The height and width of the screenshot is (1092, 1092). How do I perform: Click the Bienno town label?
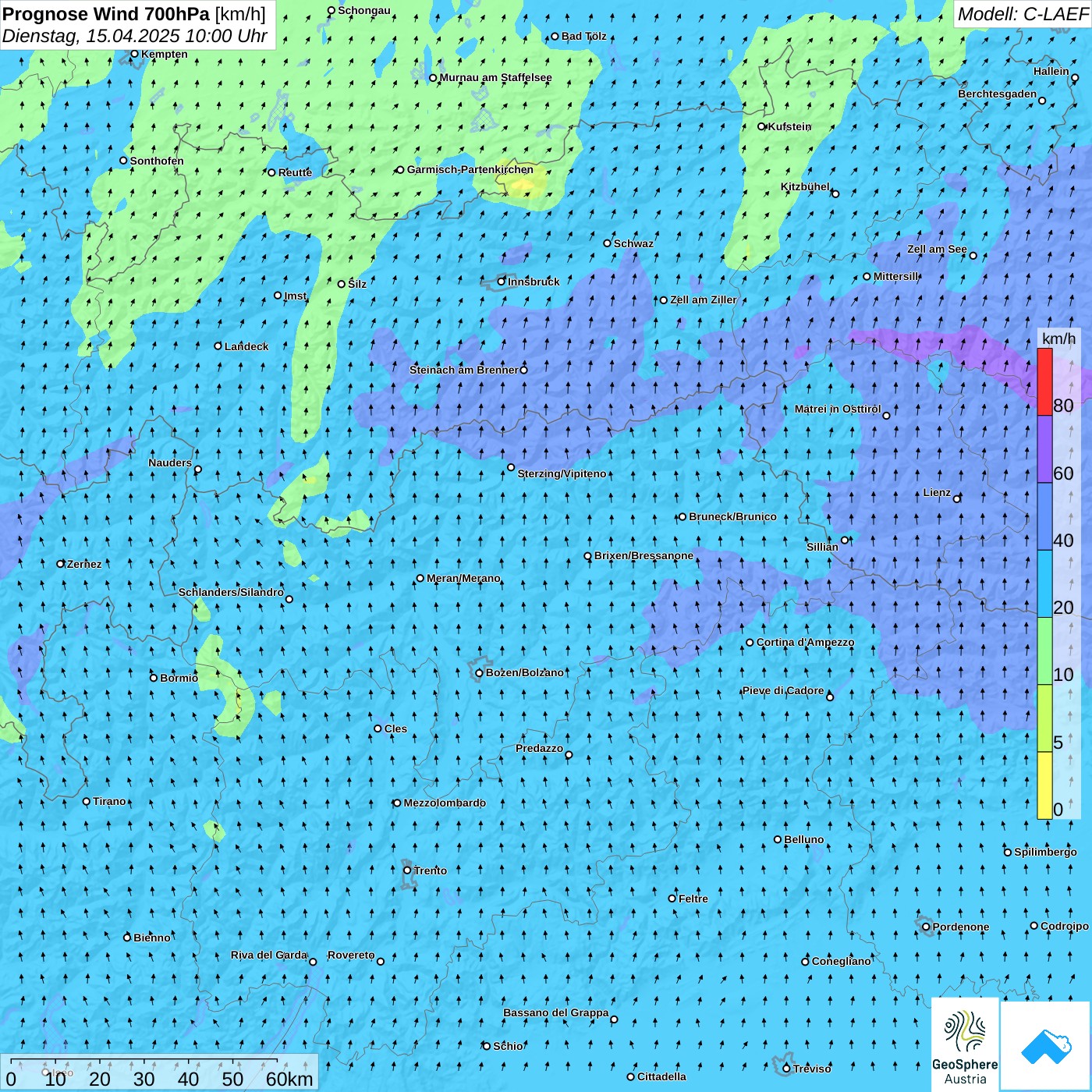[x=151, y=938]
